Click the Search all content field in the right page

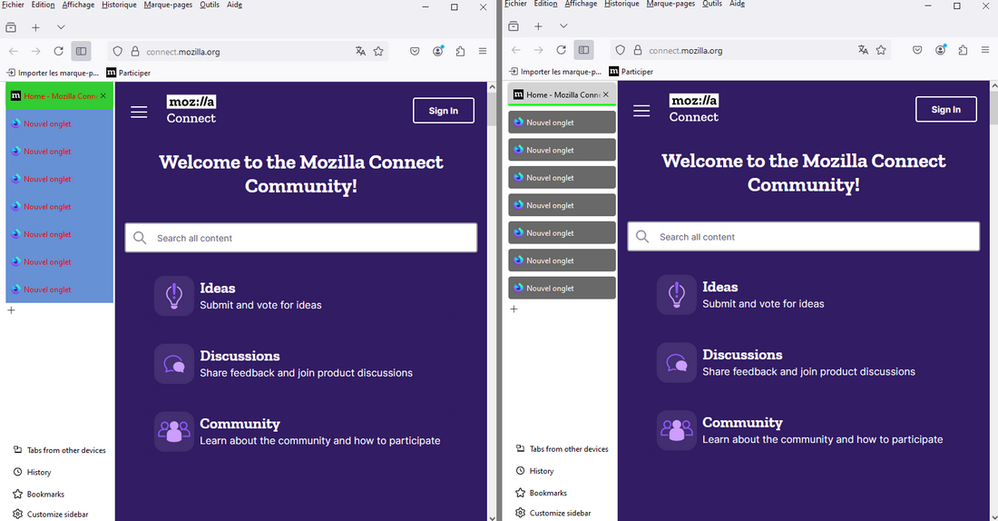click(803, 237)
